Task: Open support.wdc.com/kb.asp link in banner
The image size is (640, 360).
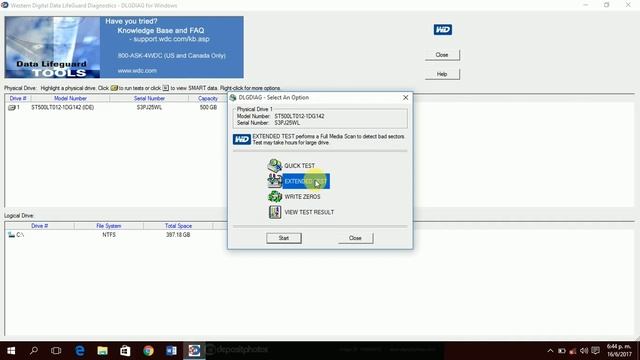Action: (171, 39)
